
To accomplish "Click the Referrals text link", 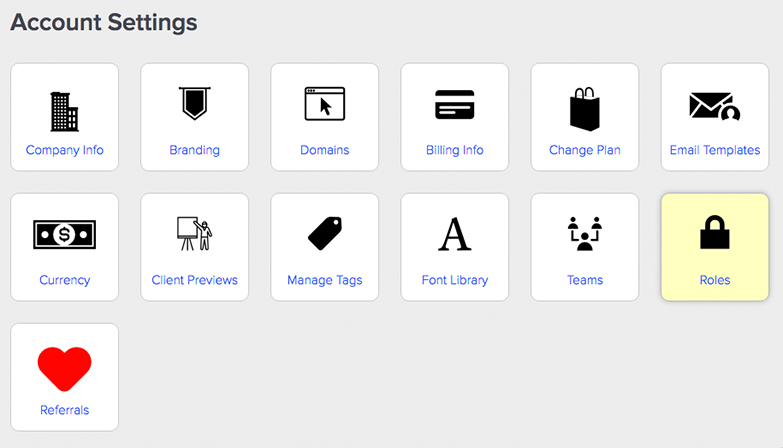I will tap(64, 410).
